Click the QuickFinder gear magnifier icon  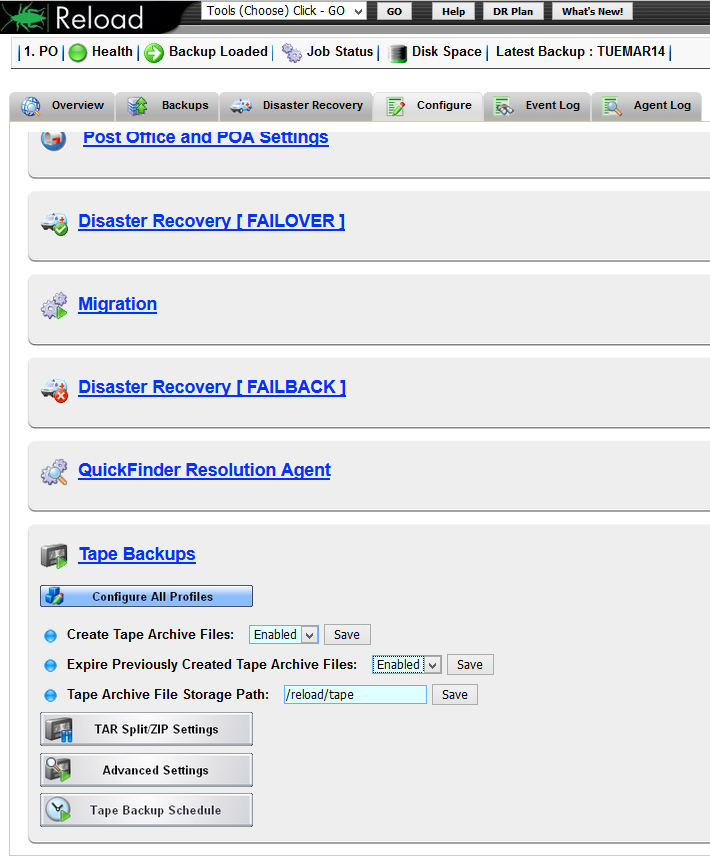pos(54,472)
